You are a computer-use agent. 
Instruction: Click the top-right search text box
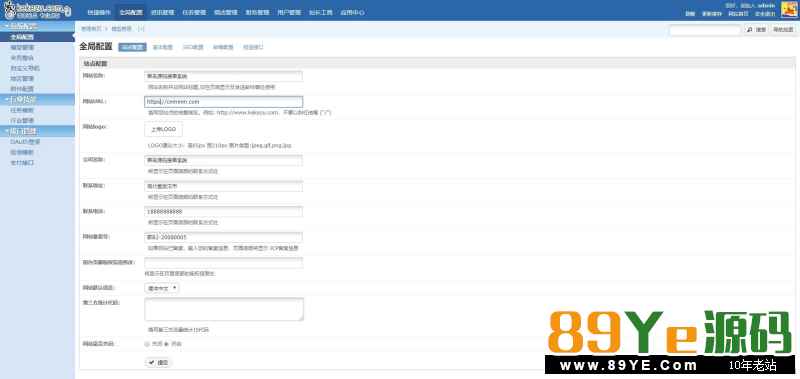coord(705,30)
